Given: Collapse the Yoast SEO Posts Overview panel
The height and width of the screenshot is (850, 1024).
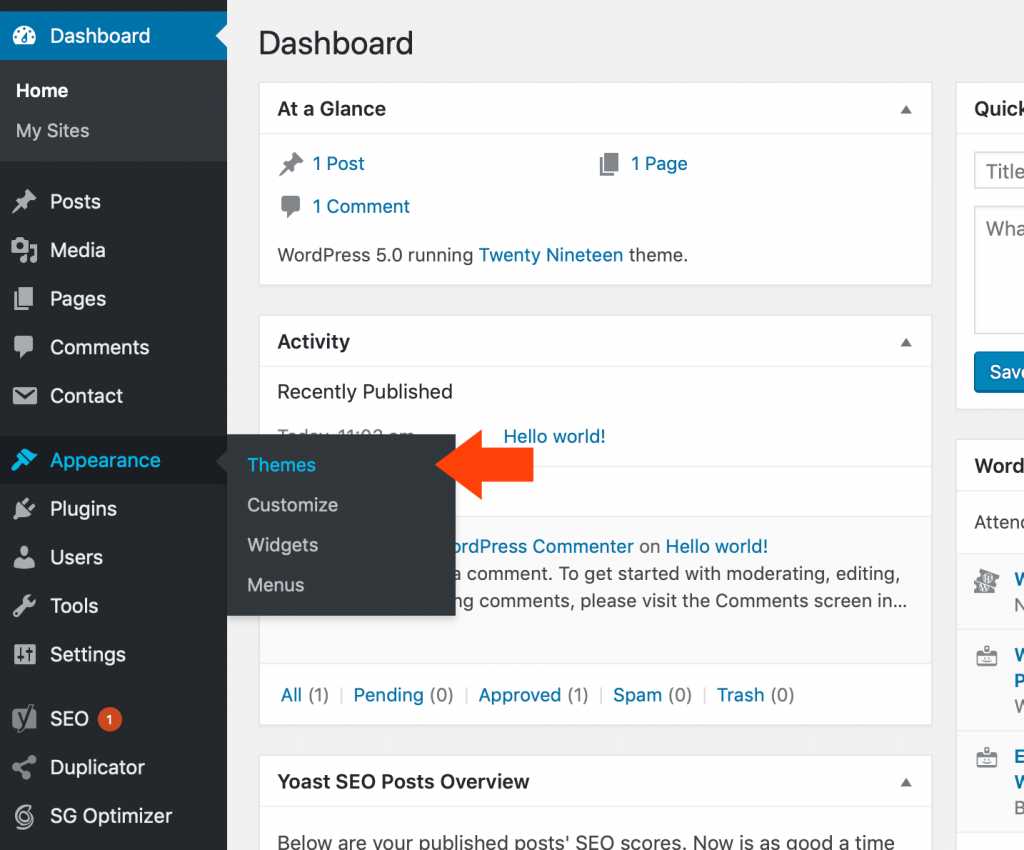Looking at the screenshot, I should click(906, 782).
